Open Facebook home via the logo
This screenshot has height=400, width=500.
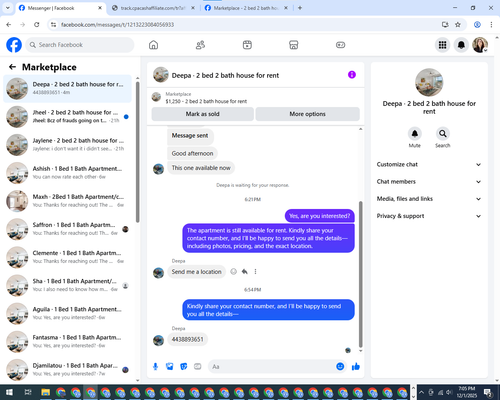click(x=14, y=45)
